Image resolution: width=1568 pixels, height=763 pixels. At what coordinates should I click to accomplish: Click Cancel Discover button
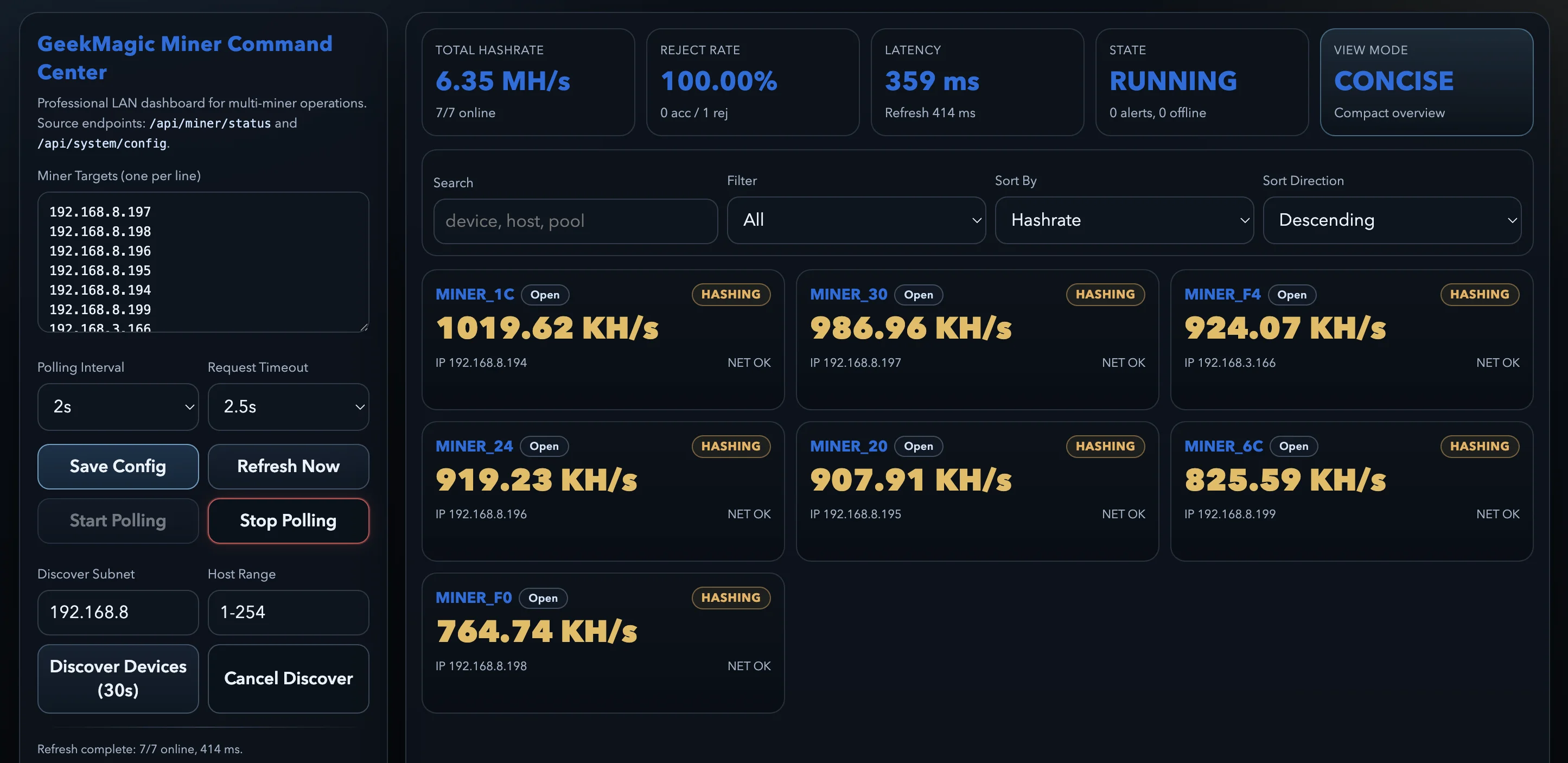point(288,678)
